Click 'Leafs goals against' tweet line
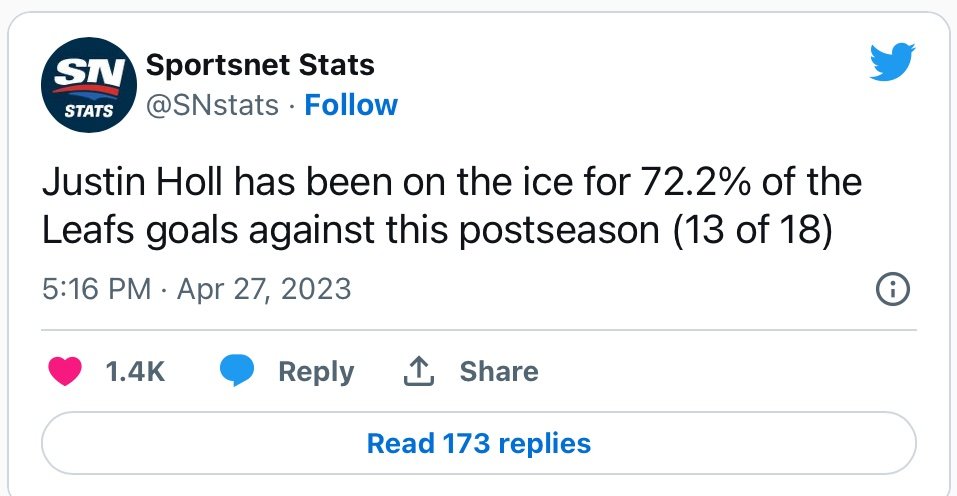Screen dimensions: 957x496 tap(230, 230)
